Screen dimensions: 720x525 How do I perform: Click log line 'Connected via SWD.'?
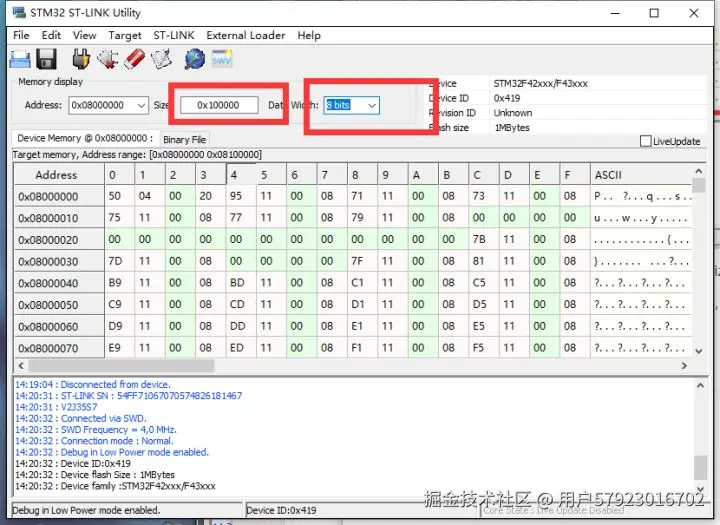pyautogui.click(x=80, y=418)
